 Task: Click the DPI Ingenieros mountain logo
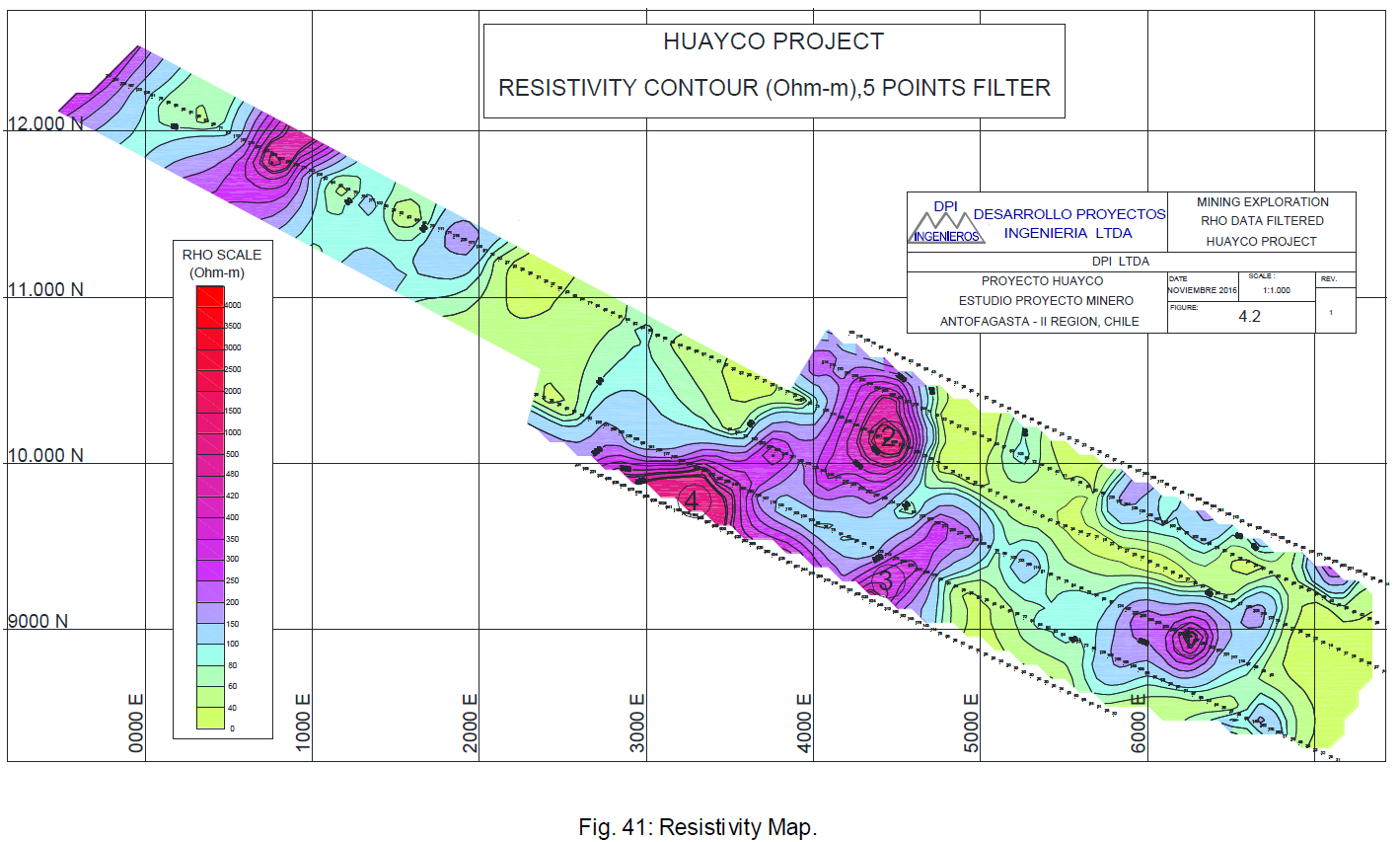pyautogui.click(x=945, y=224)
